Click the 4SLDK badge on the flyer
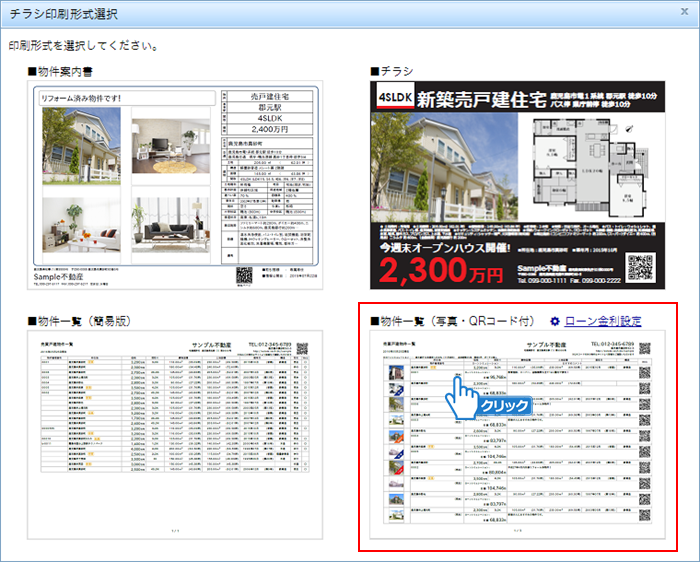Viewport: 700px width, 562px height. (392, 97)
